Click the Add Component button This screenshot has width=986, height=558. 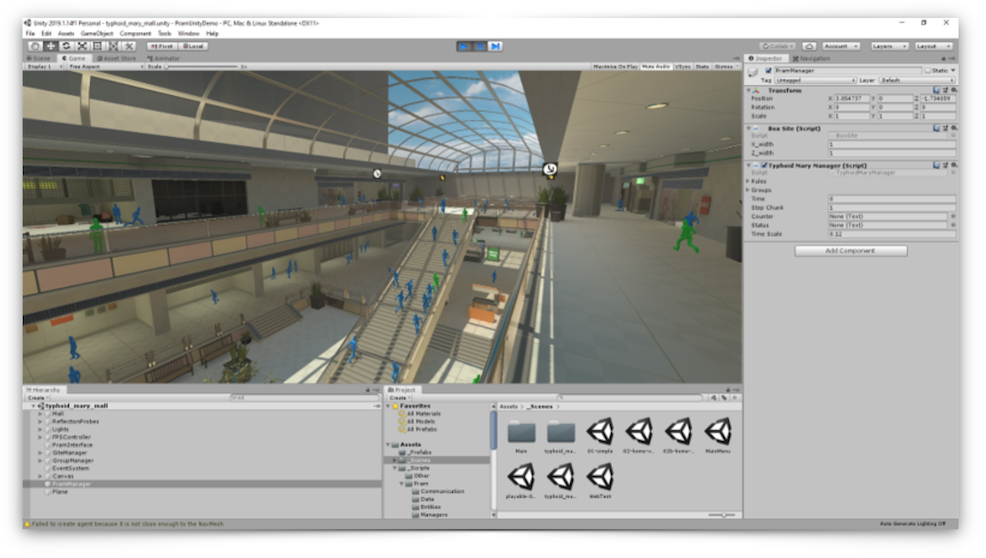[851, 250]
